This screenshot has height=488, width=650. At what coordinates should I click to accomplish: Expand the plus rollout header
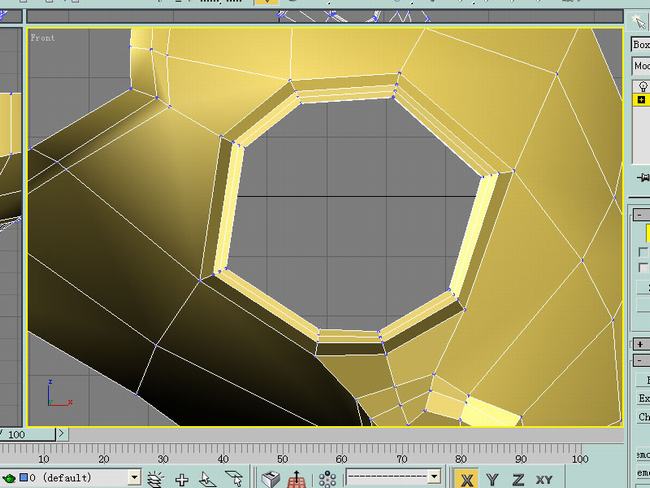tap(641, 344)
